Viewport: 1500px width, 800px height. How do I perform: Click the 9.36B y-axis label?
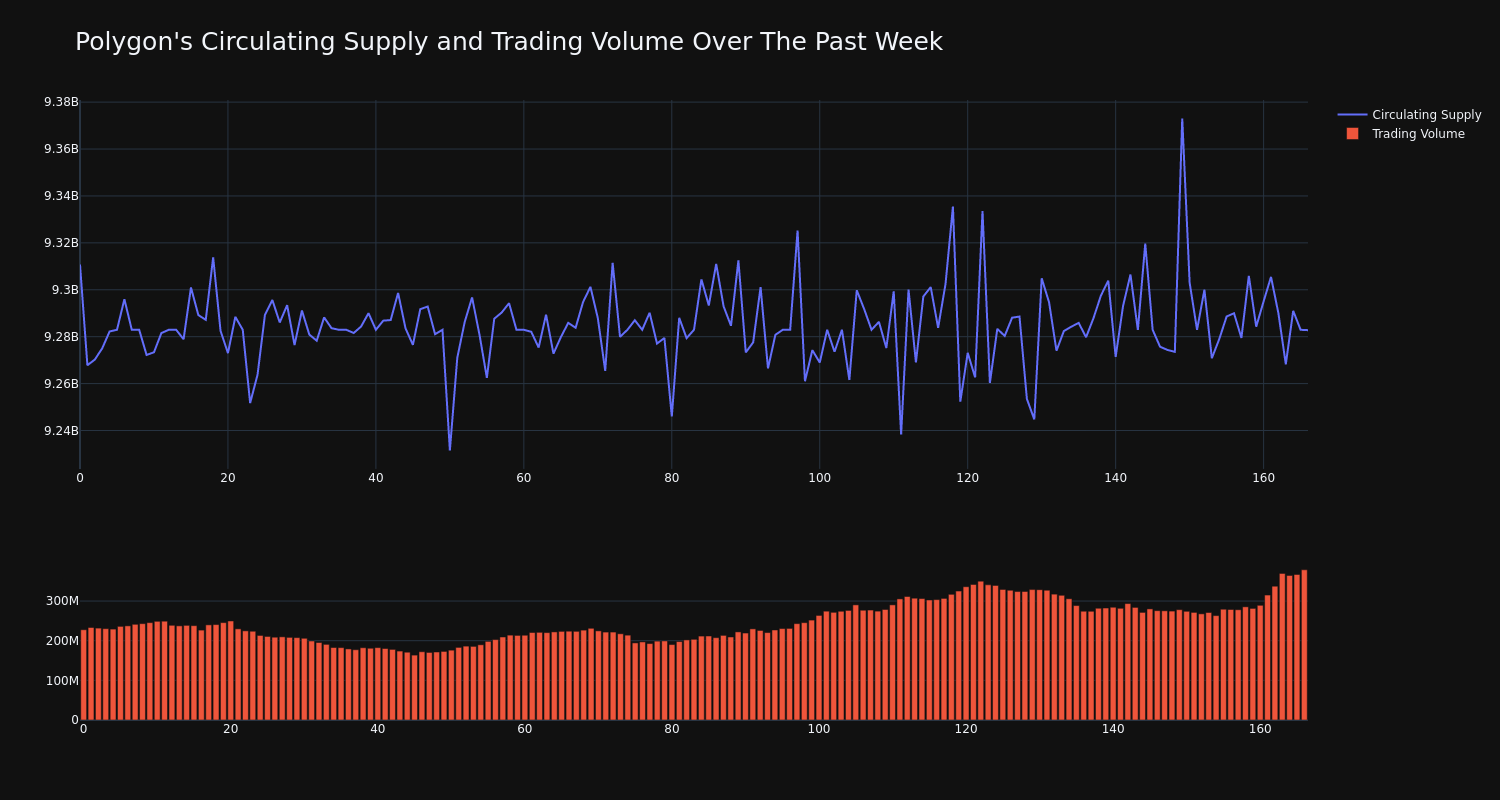(61, 149)
